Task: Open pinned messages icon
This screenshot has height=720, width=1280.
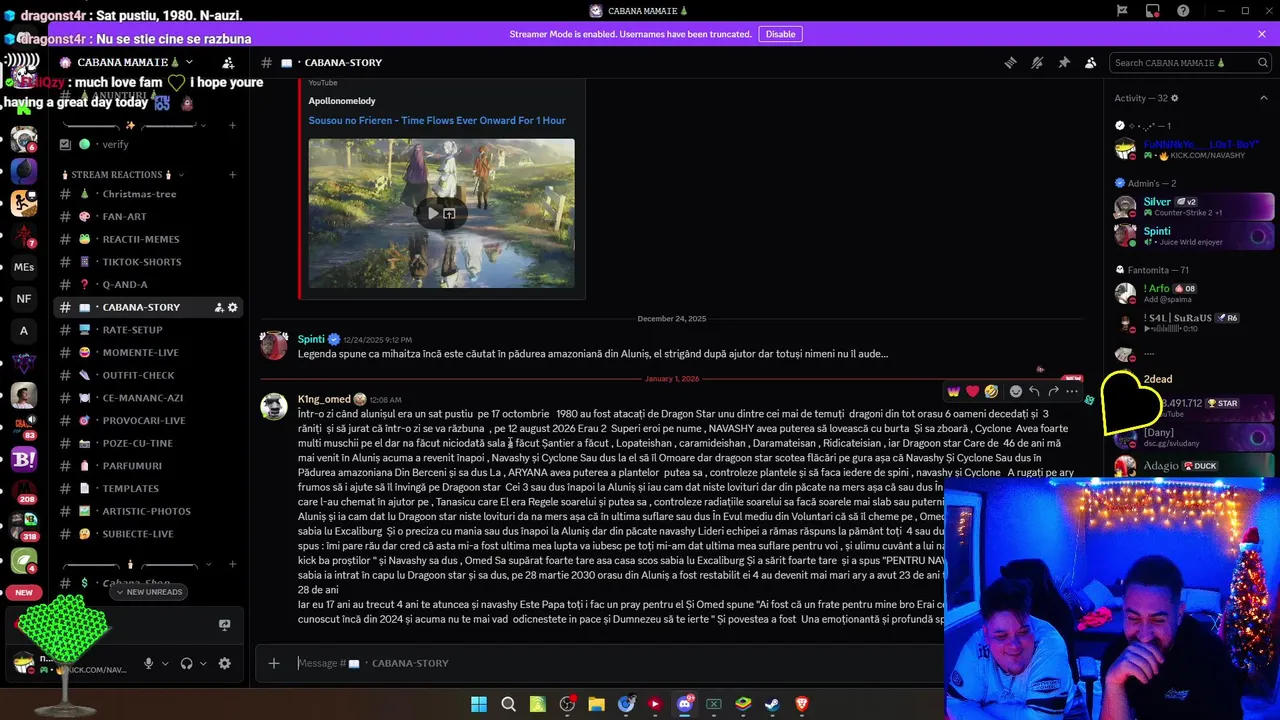Action: click(x=1064, y=62)
